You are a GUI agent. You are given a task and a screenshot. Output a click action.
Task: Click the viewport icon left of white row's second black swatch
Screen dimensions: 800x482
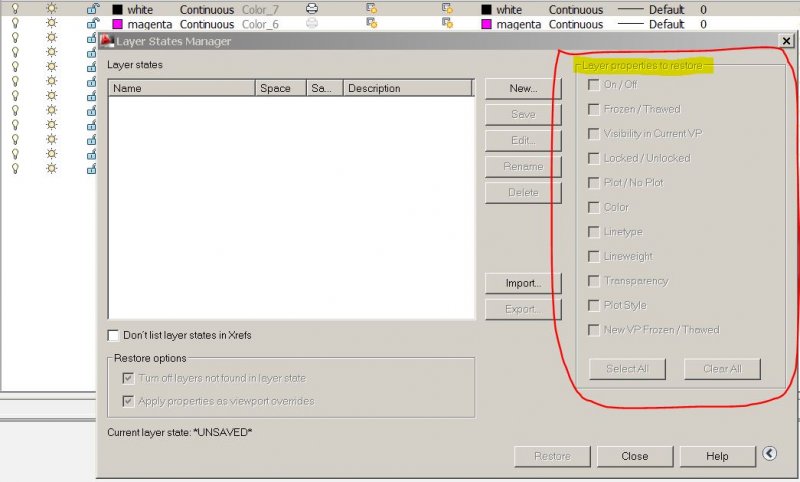click(447, 8)
